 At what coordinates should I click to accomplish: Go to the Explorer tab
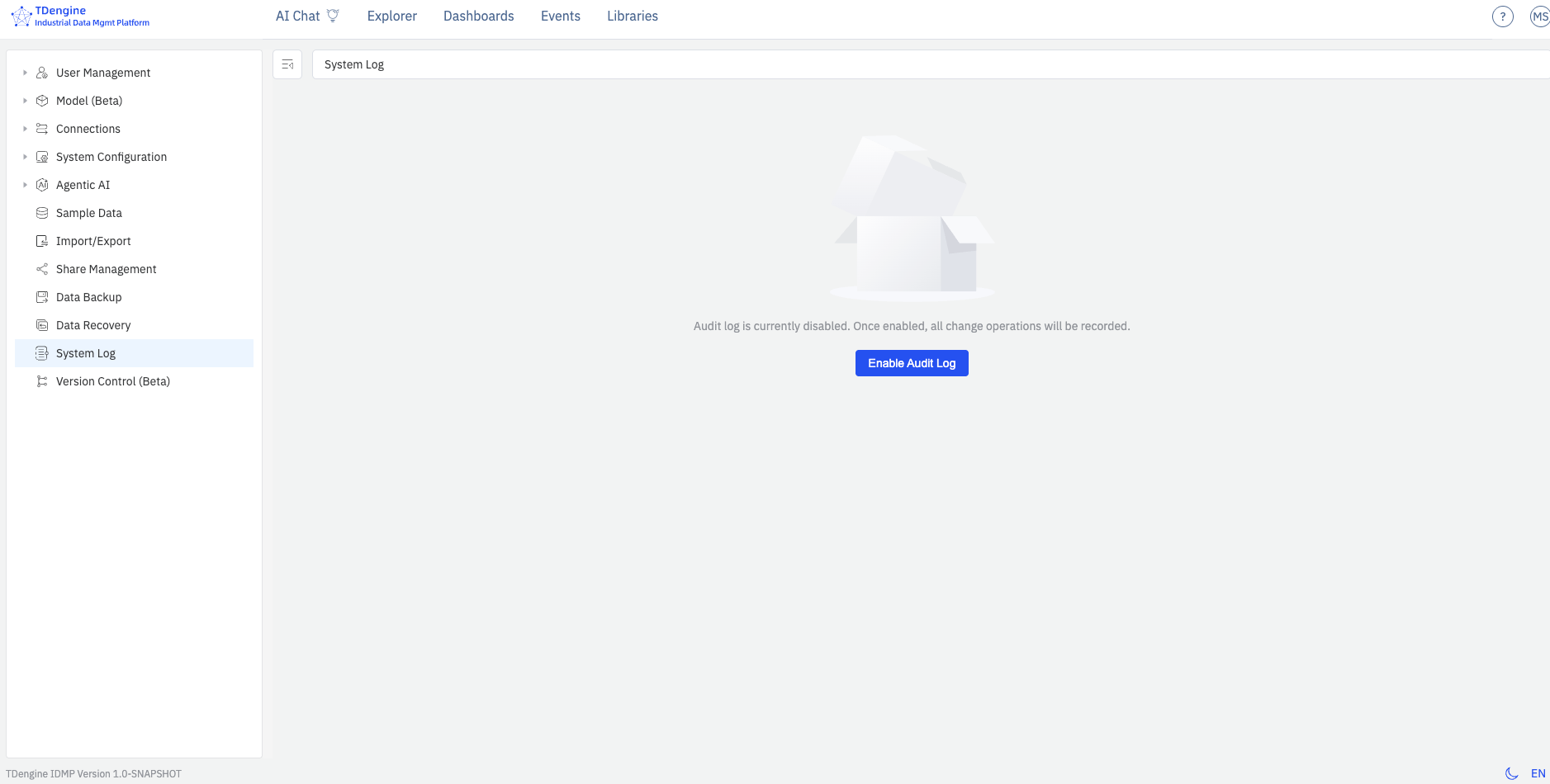(392, 16)
